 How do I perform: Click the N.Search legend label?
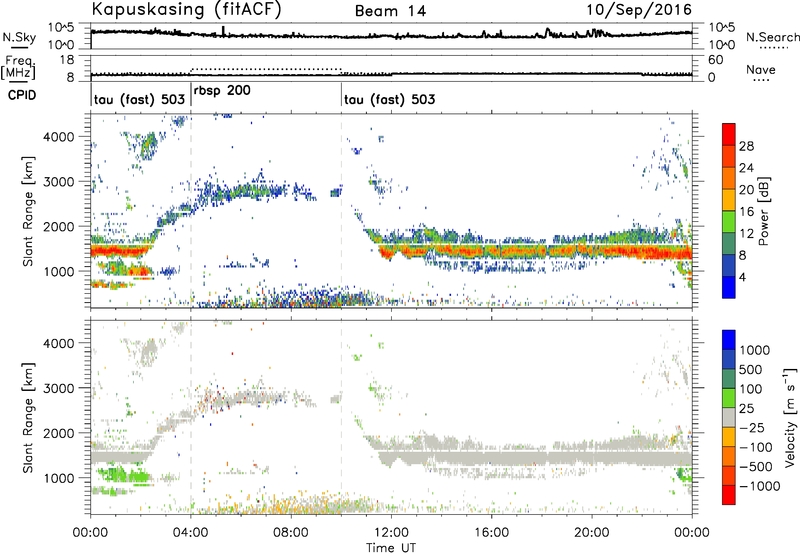tap(772, 37)
